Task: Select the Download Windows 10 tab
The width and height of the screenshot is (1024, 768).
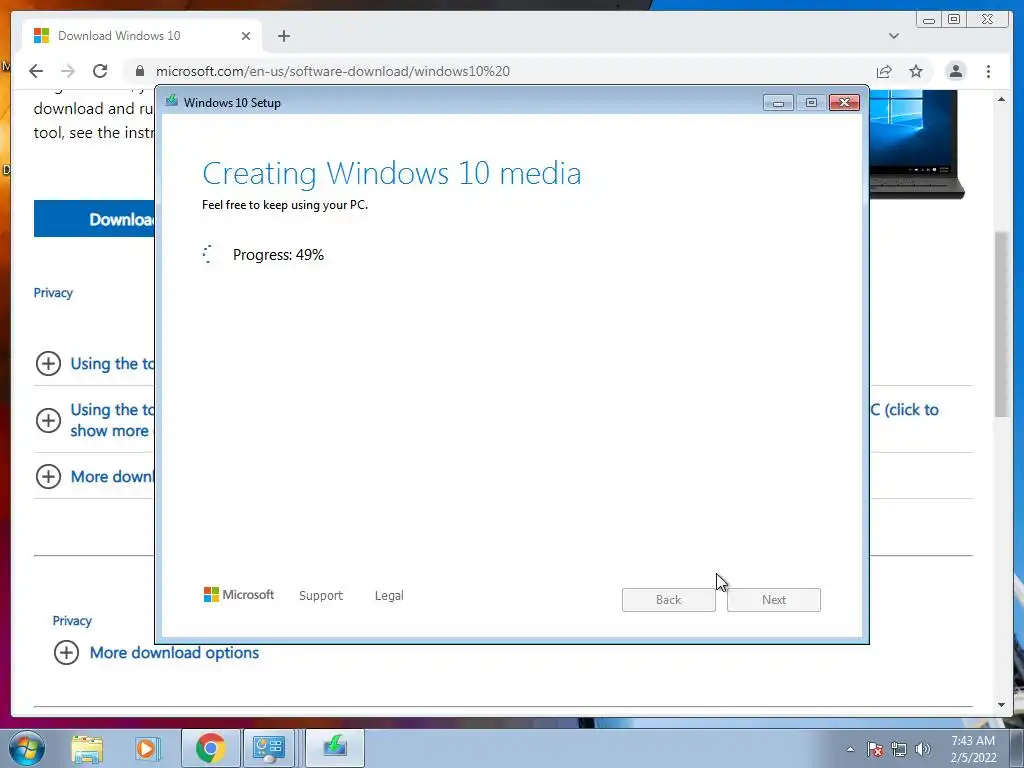Action: tap(142, 36)
